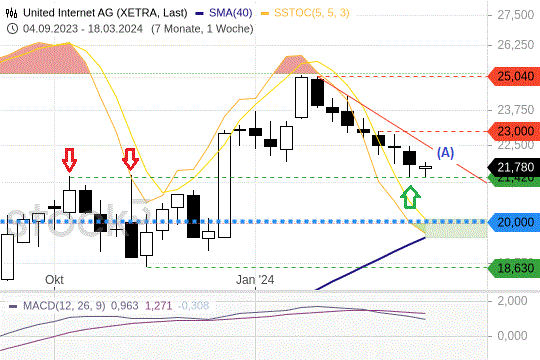The height and width of the screenshot is (360, 540).
Task: Open the 04.09.2023 - 18.03.2024 date range
Action: pyautogui.click(x=83, y=29)
